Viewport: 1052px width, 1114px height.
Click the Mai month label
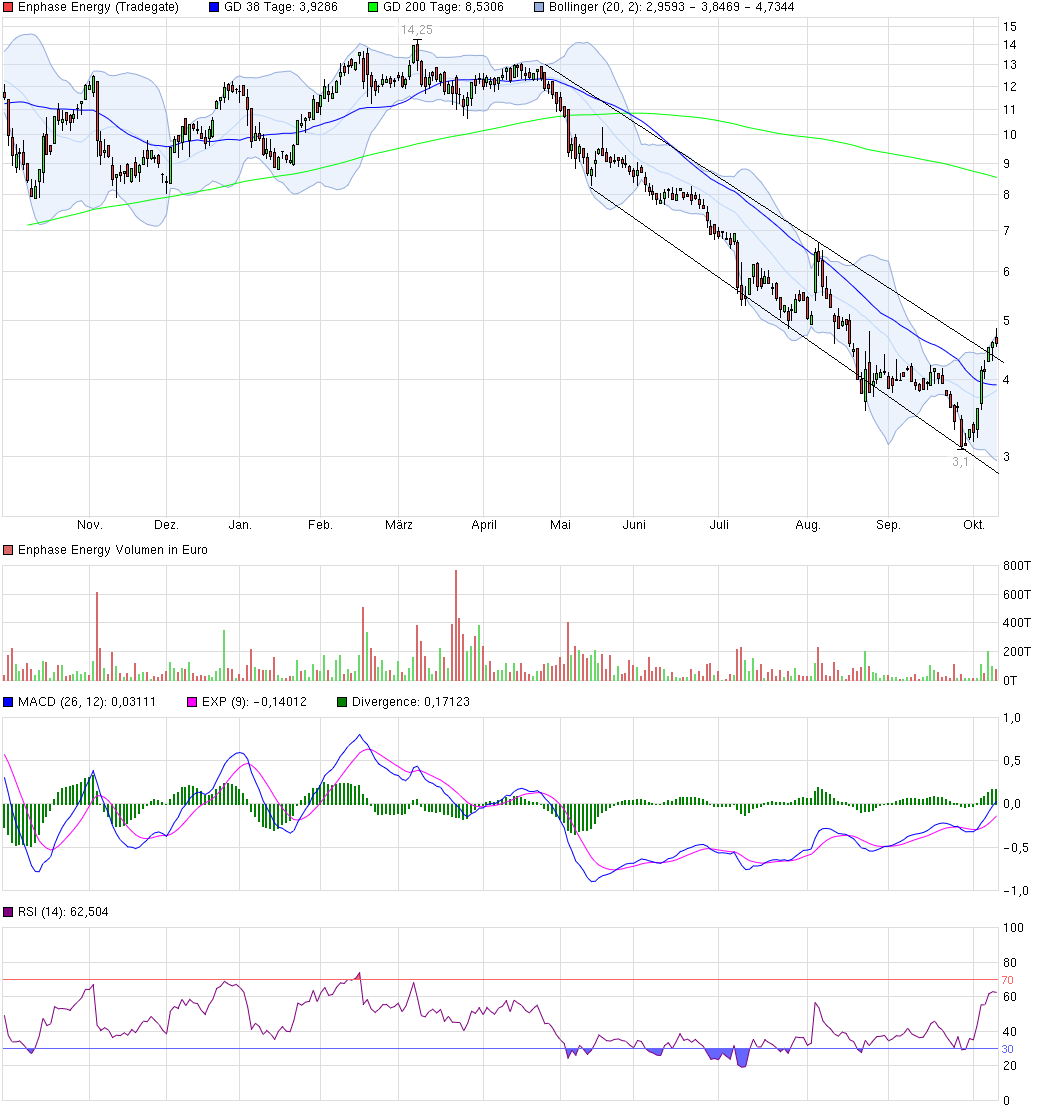(x=560, y=525)
